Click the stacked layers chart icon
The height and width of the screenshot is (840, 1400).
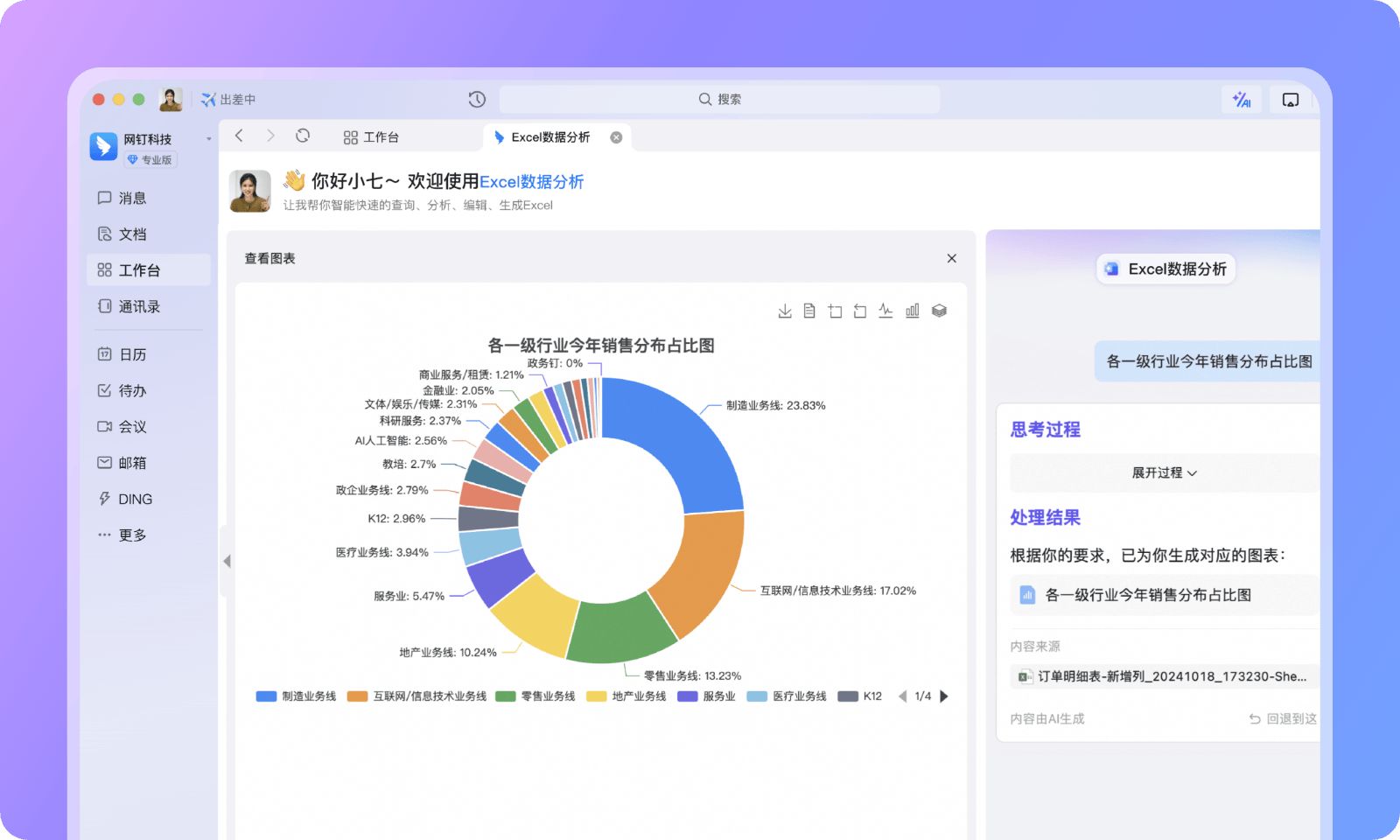939,311
